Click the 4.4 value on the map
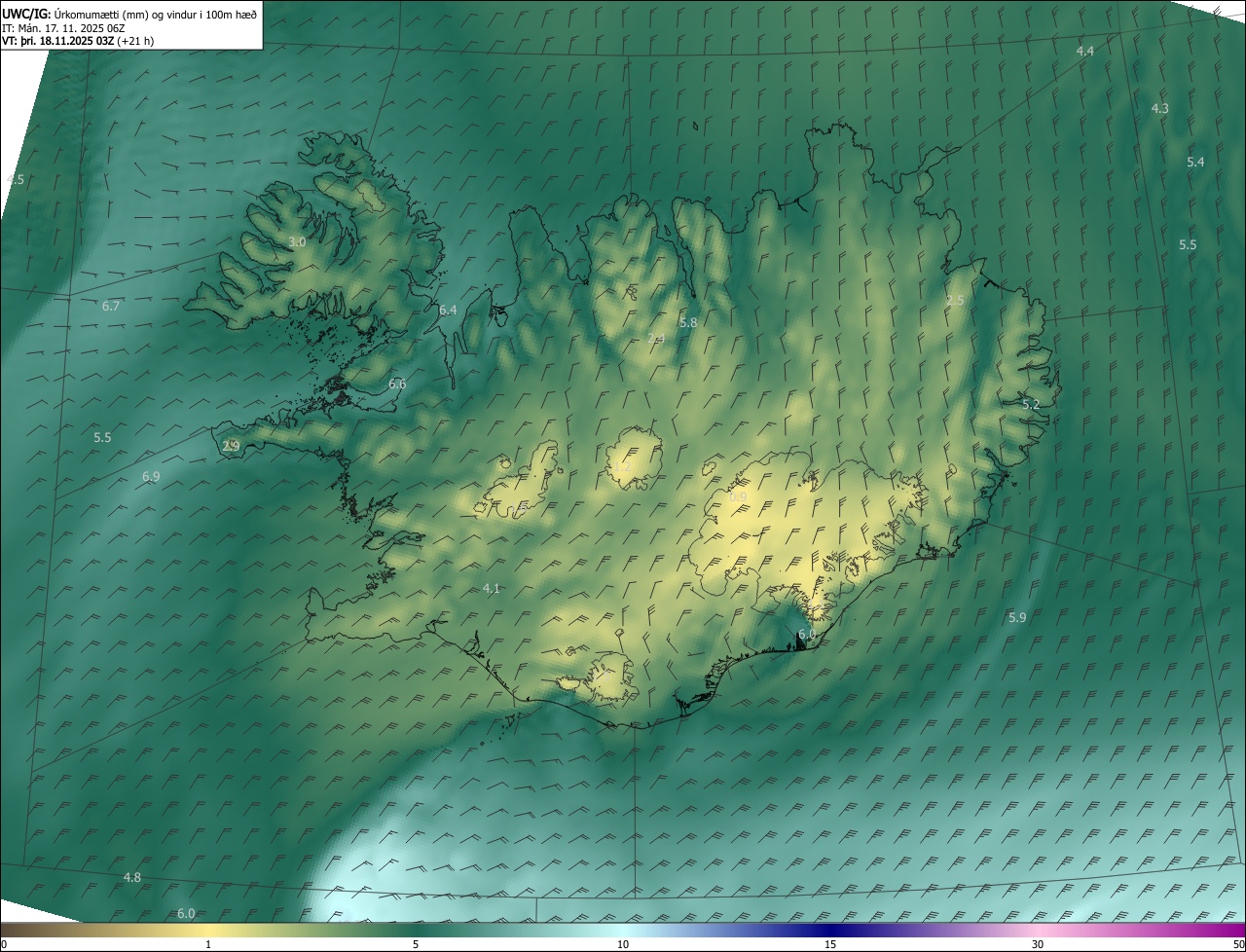The image size is (1246, 952). (x=1084, y=51)
